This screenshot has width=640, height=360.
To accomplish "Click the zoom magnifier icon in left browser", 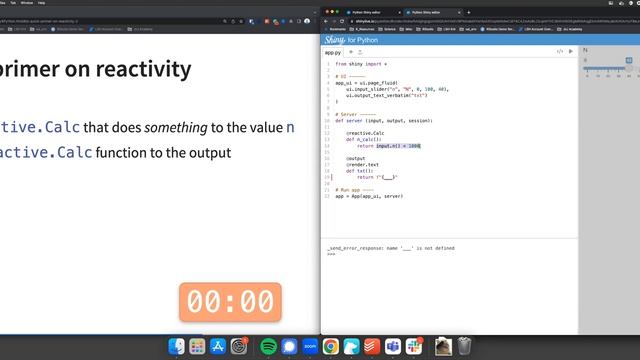I will pyautogui.click(x=224, y=21).
